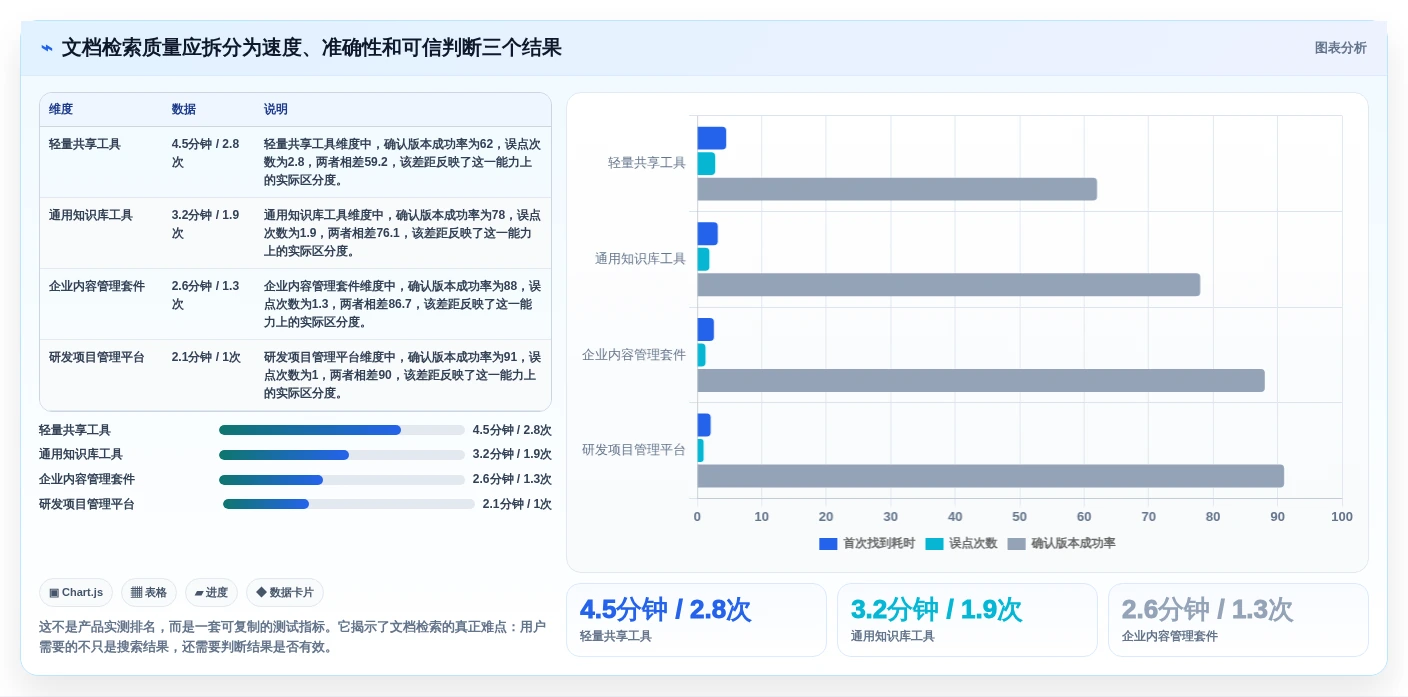Click the 轻量共享工具 progress bar

point(342,430)
